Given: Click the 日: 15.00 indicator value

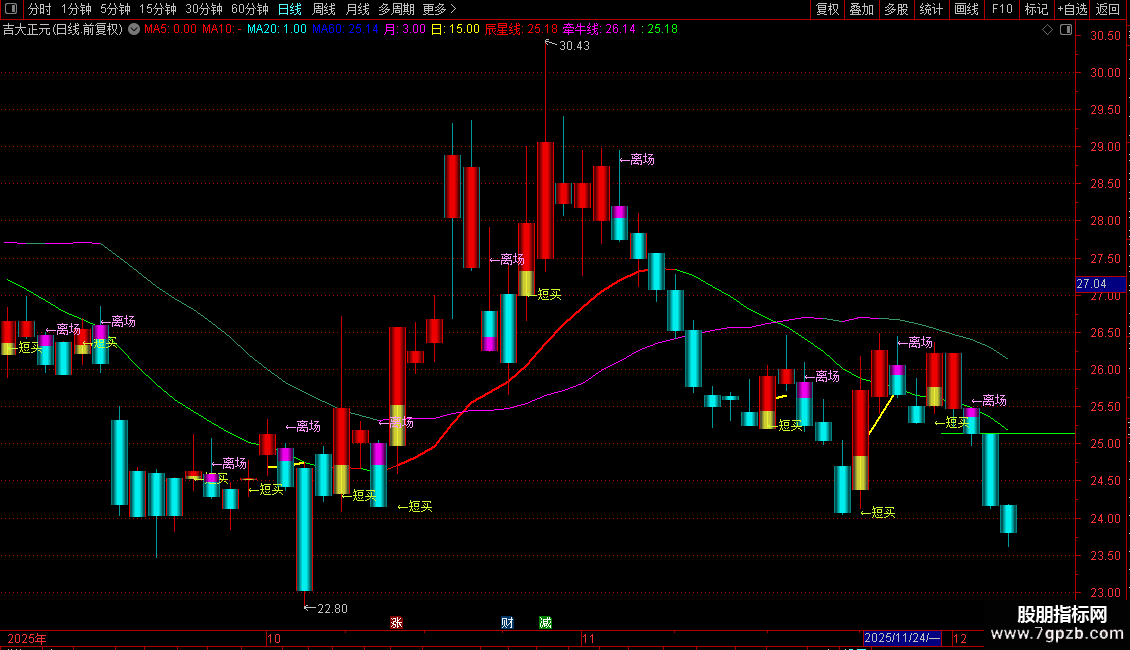Looking at the screenshot, I should pyautogui.click(x=455, y=30).
